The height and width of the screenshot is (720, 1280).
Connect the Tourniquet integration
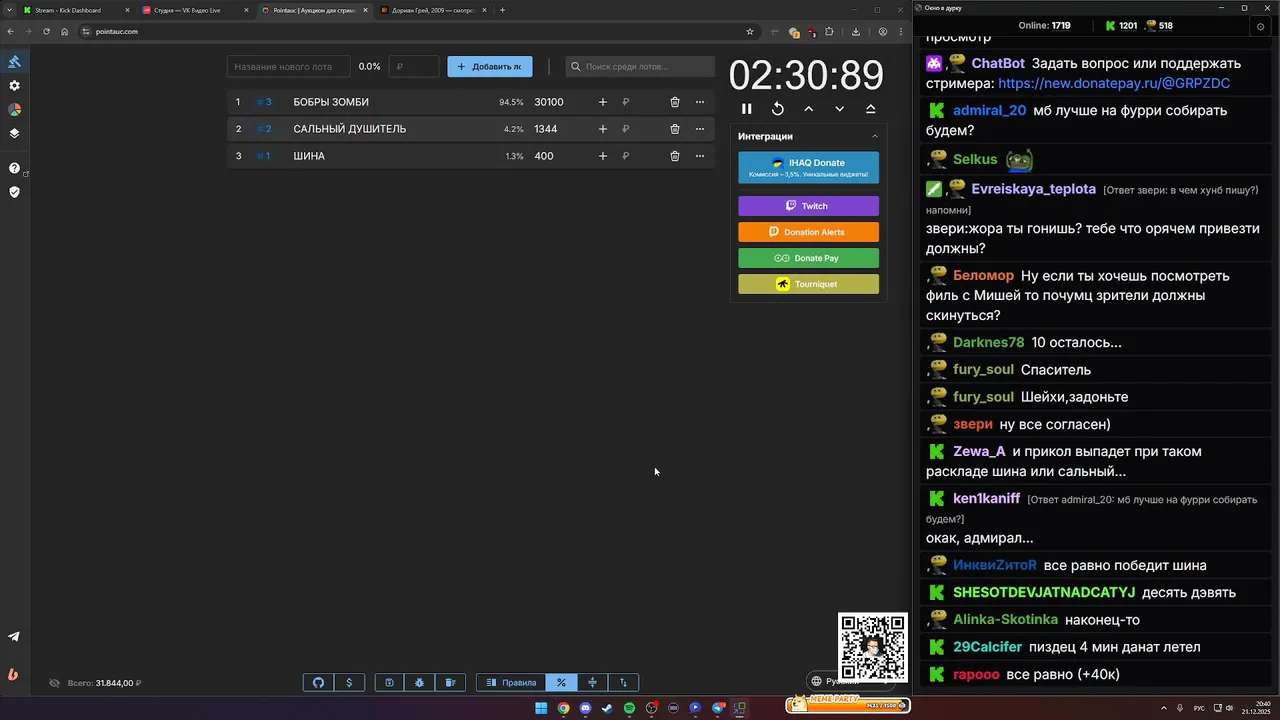click(x=808, y=284)
